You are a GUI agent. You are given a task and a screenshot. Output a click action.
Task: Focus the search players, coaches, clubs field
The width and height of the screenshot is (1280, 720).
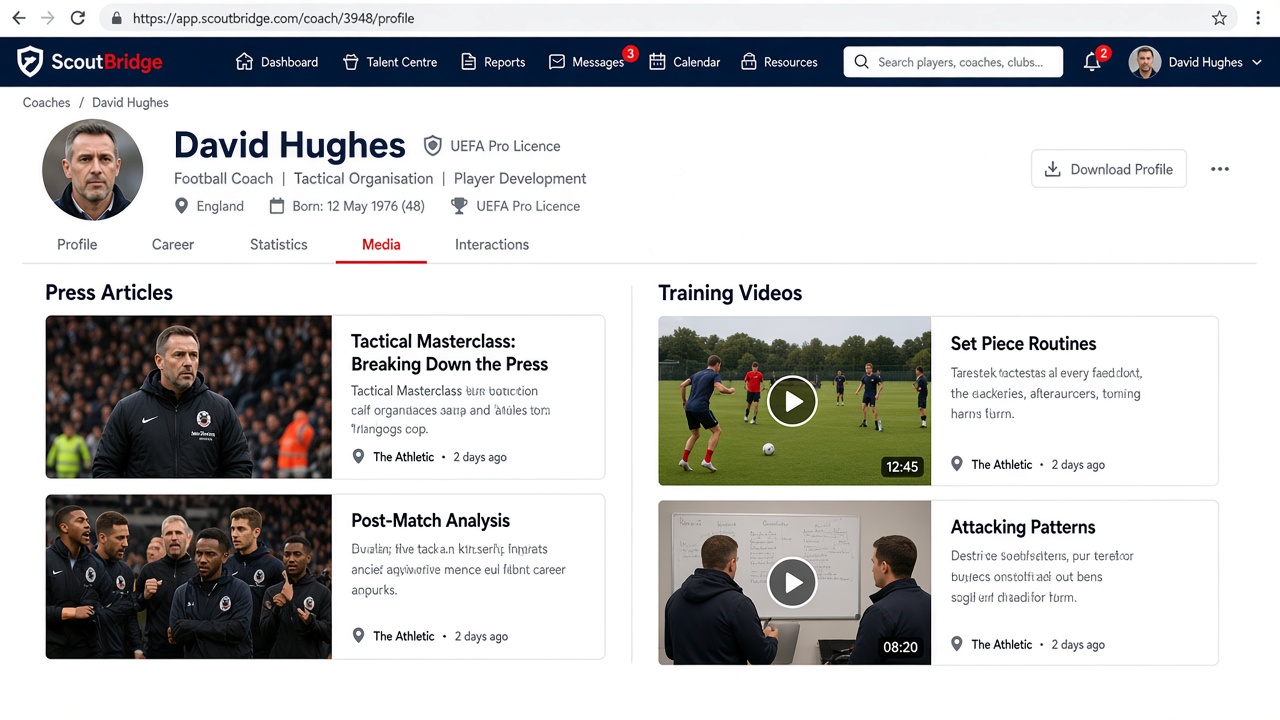953,62
